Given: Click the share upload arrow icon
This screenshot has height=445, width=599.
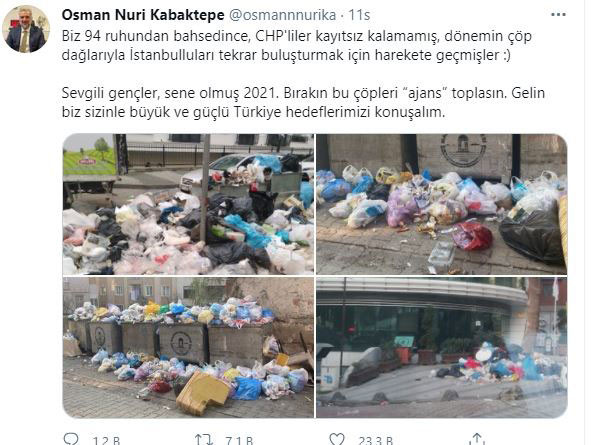Looking at the screenshot, I should tap(476, 439).
